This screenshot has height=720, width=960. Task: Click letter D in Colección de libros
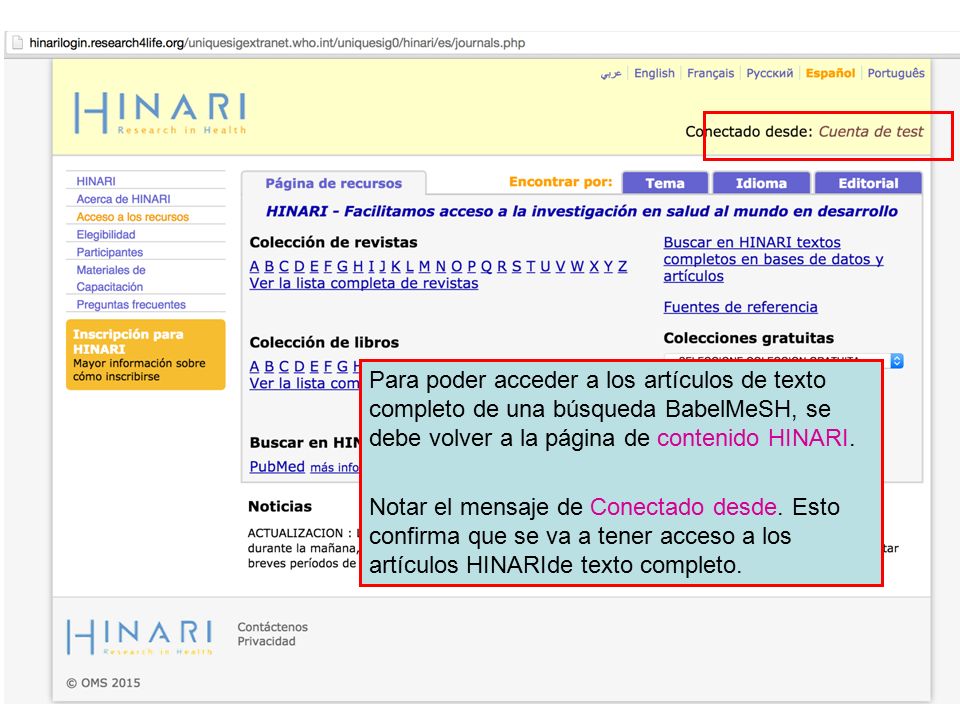coord(299,367)
